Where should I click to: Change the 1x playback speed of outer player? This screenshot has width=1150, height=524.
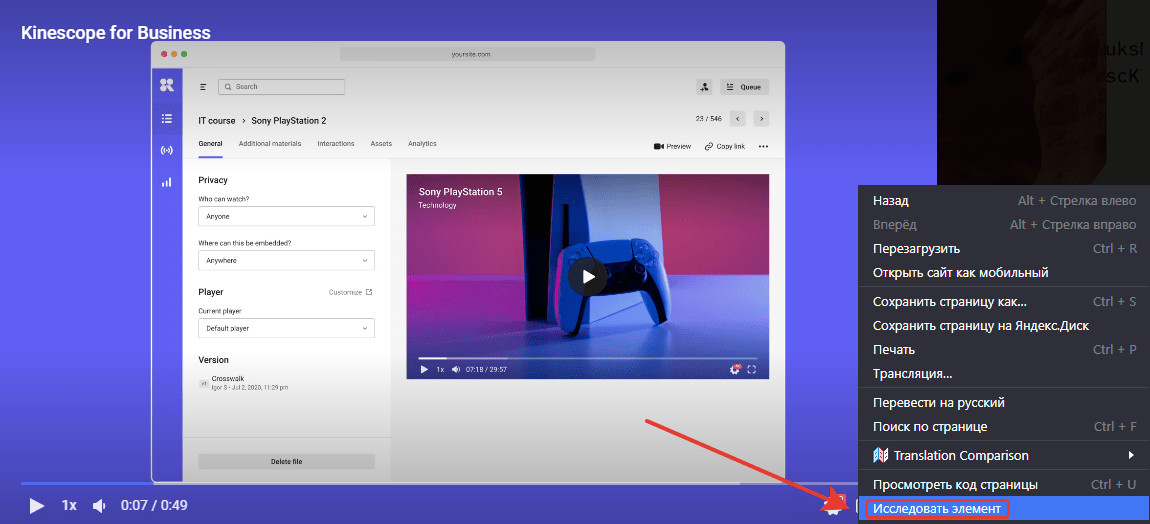tap(69, 506)
